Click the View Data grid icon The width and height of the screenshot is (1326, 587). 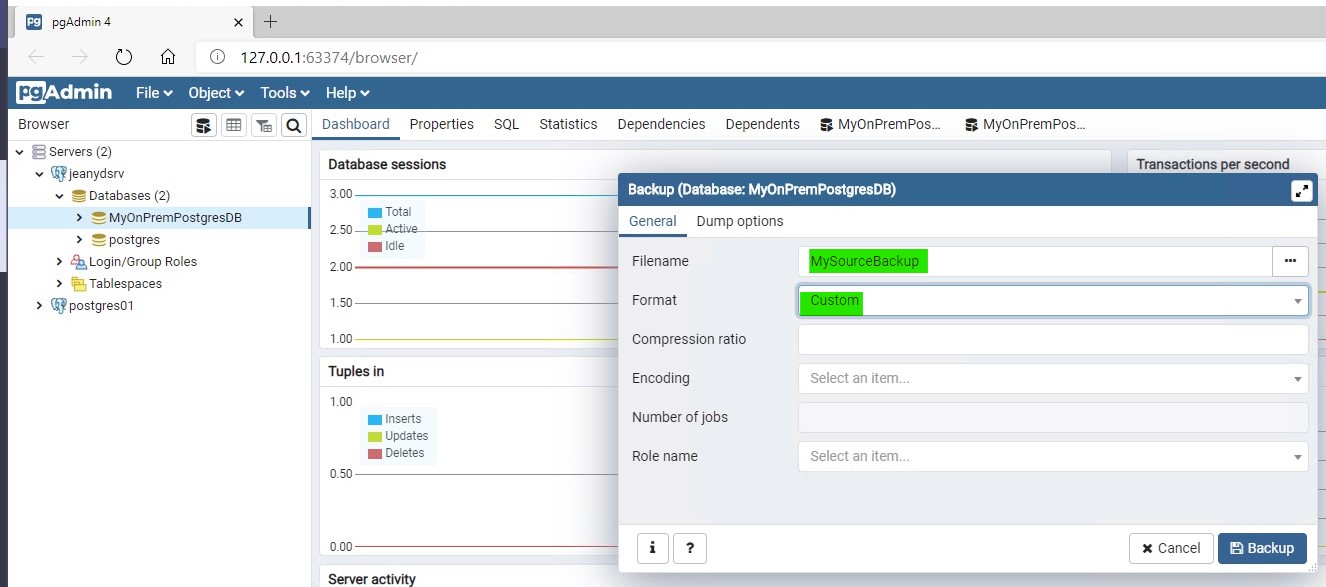click(234, 125)
